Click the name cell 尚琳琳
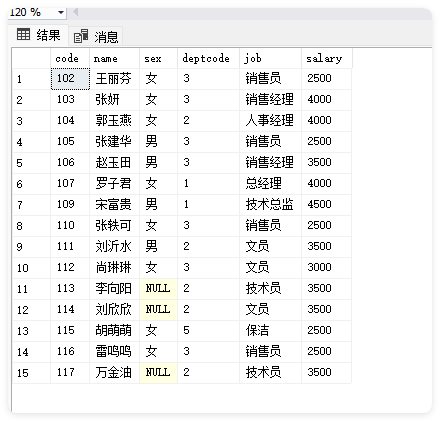The width and height of the screenshot is (440, 421). (114, 268)
